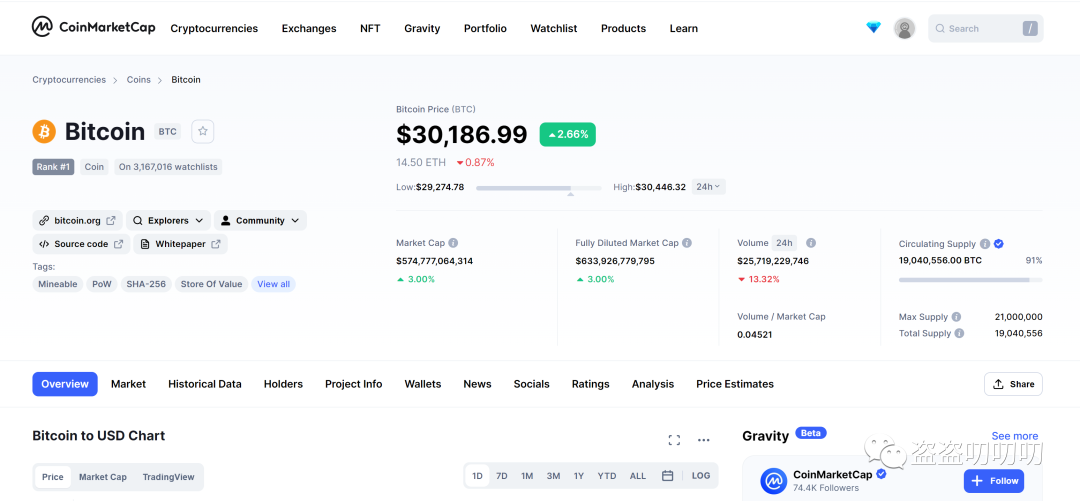Open the Volume 24h period selector
The width and height of the screenshot is (1080, 501).
(x=784, y=243)
